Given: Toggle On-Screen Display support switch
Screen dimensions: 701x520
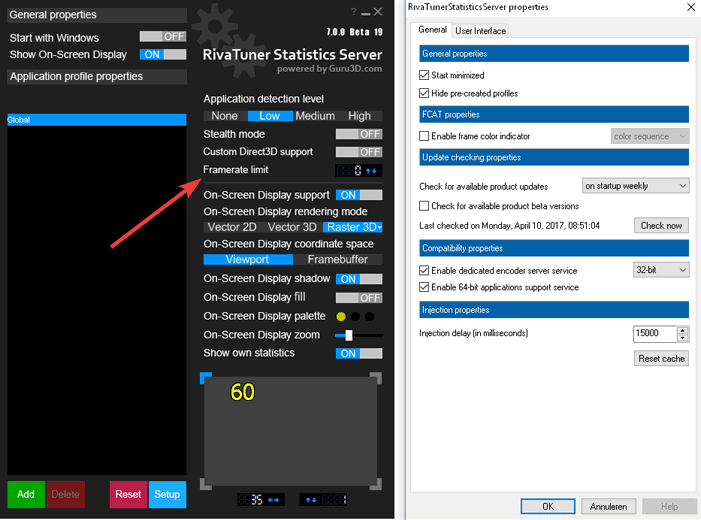Looking at the screenshot, I should pos(359,195).
